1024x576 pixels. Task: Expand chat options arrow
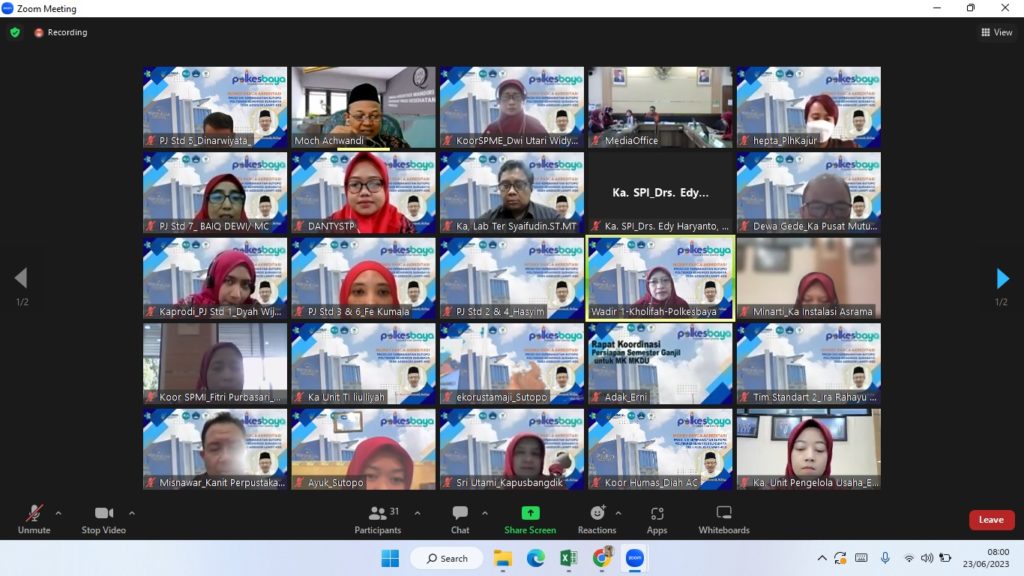click(485, 513)
